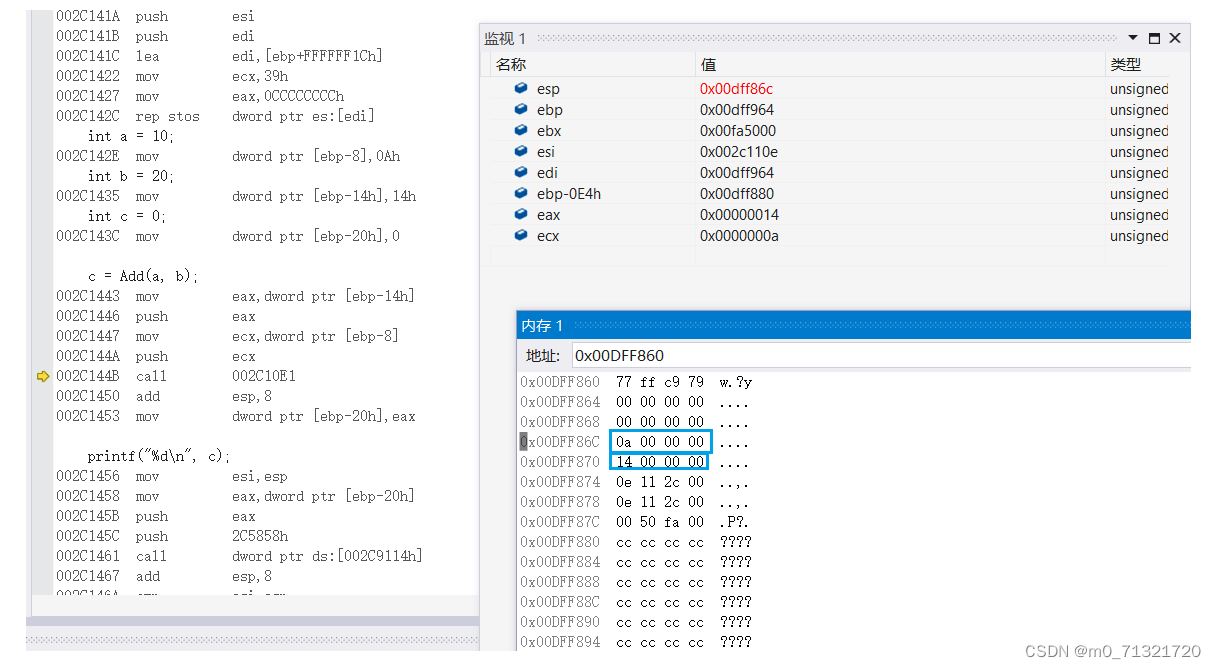The height and width of the screenshot is (669, 1216).
Task: Click the call 002C10E1 instruction
Action: coord(175,376)
